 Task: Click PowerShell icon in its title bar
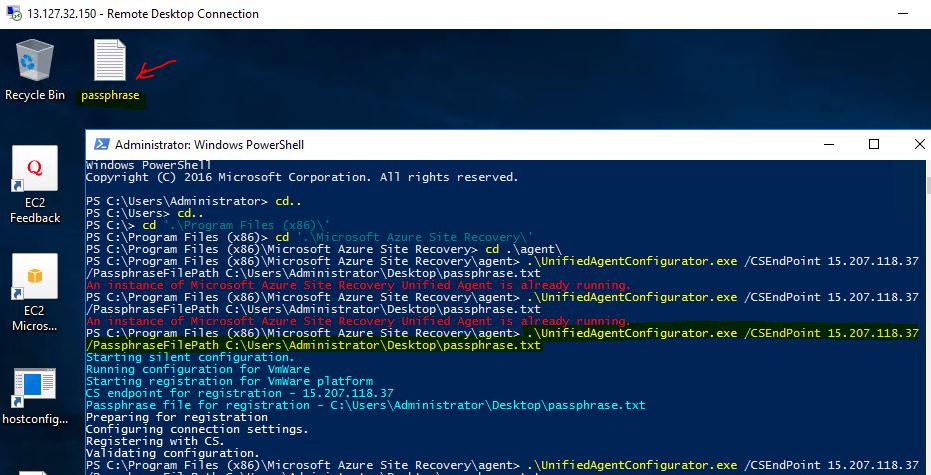point(100,144)
